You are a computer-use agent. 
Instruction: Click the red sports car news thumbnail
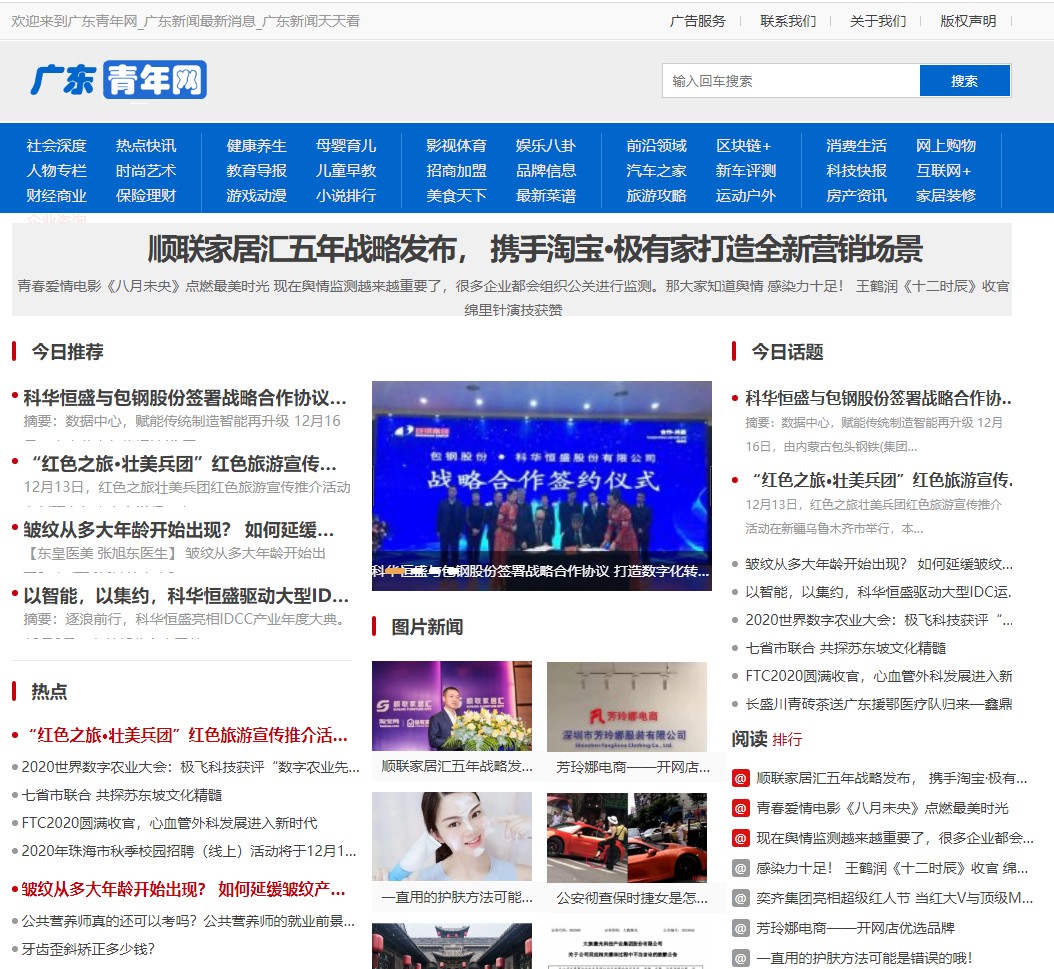626,838
